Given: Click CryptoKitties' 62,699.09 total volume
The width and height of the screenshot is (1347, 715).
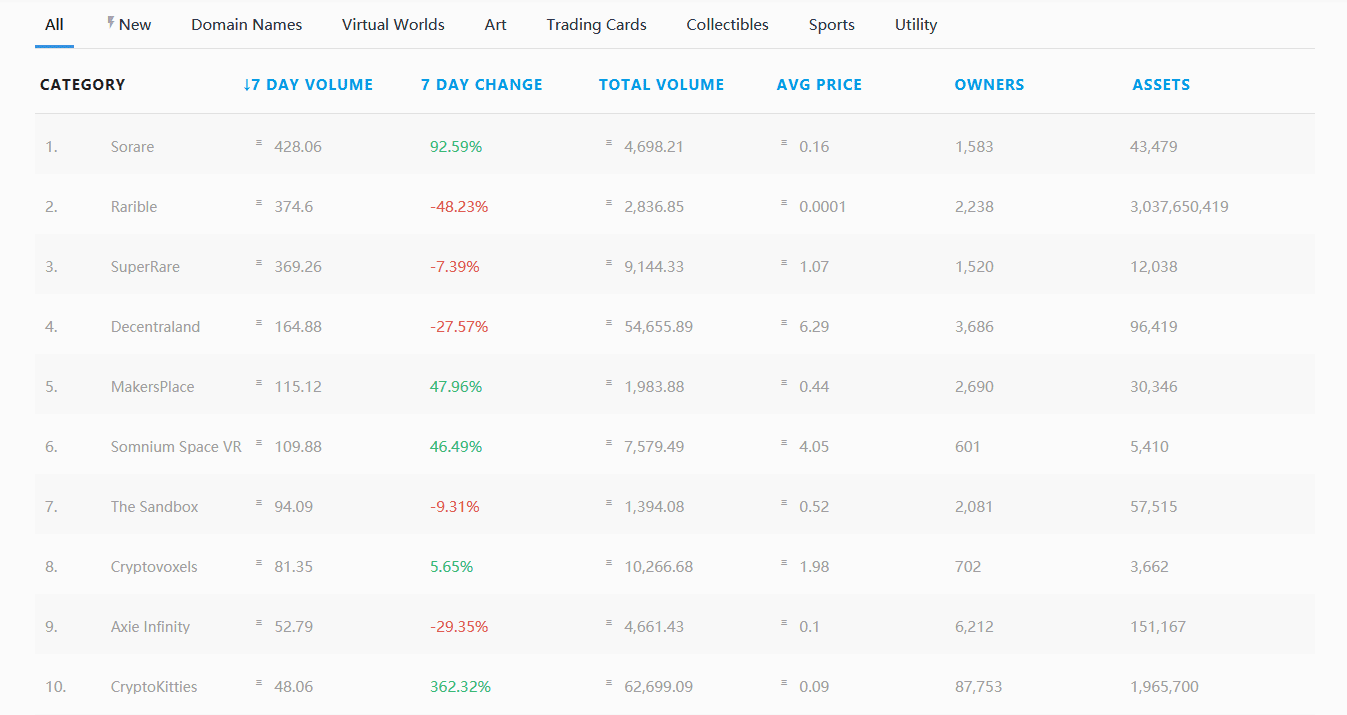Looking at the screenshot, I should coord(658,686).
